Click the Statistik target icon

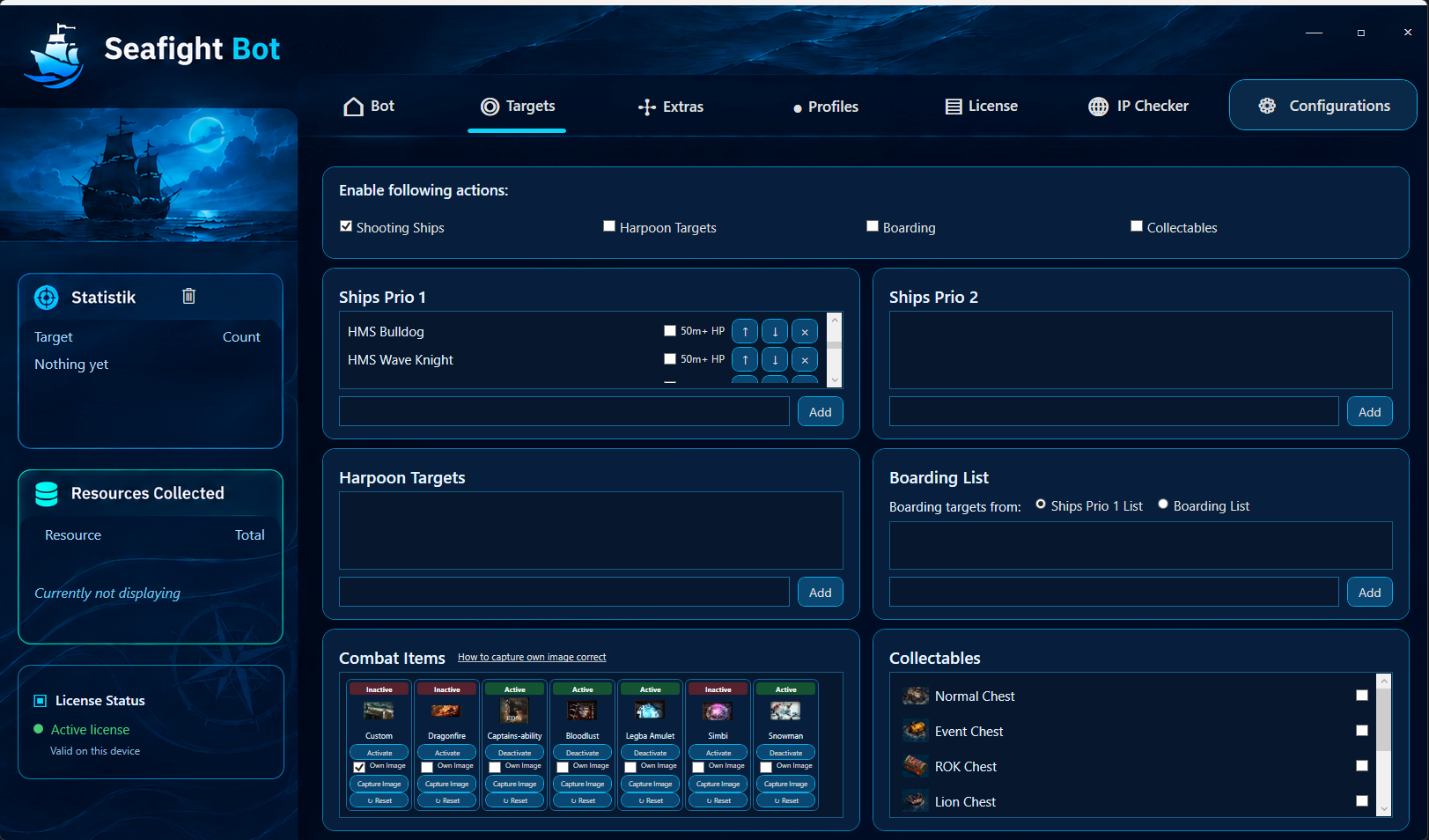(46, 298)
